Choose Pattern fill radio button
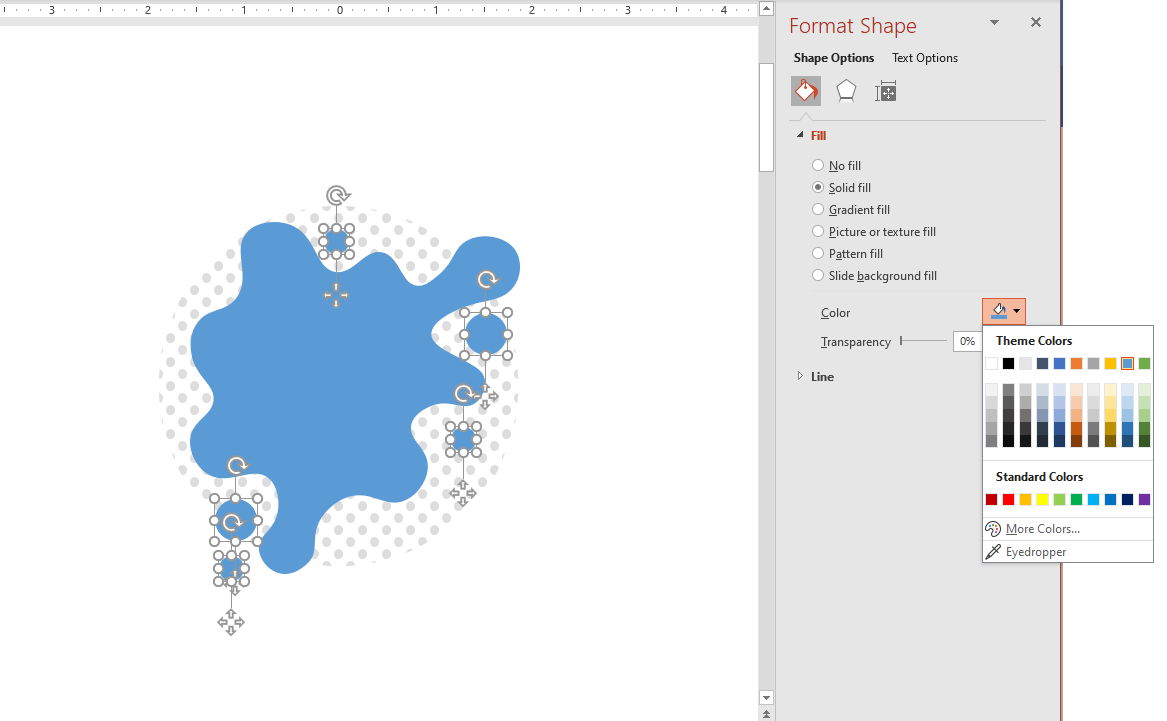Screen dimensions: 1167x721 tap(818, 254)
